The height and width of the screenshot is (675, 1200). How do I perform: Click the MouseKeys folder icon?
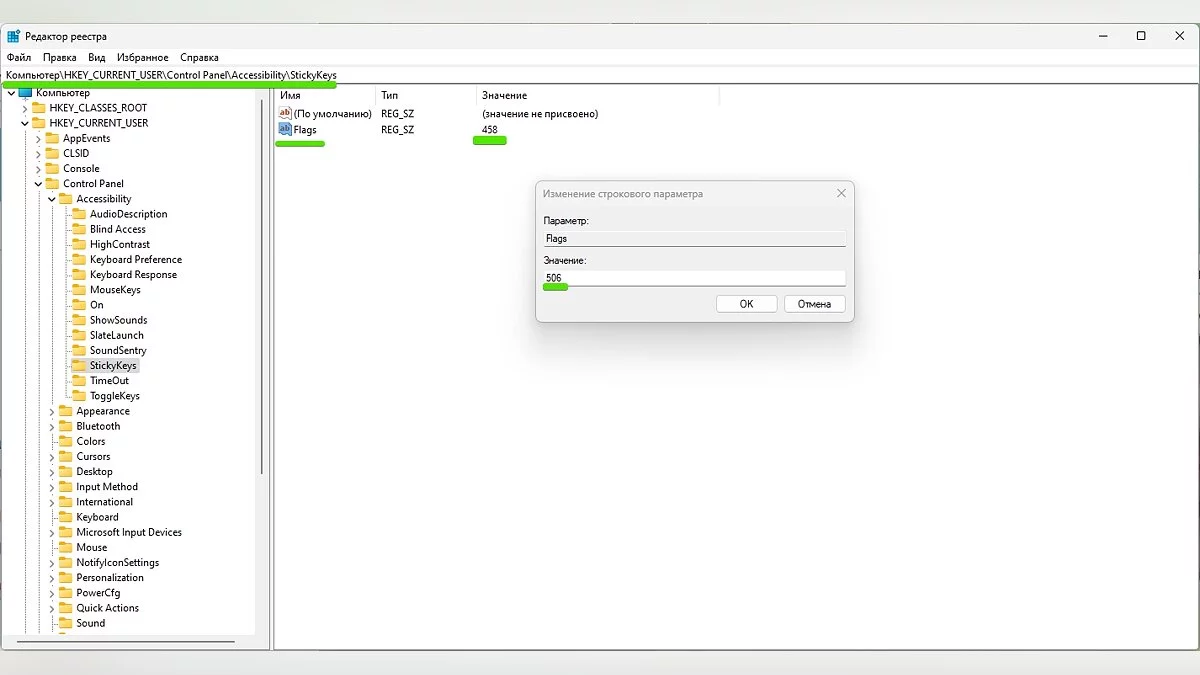[80, 290]
